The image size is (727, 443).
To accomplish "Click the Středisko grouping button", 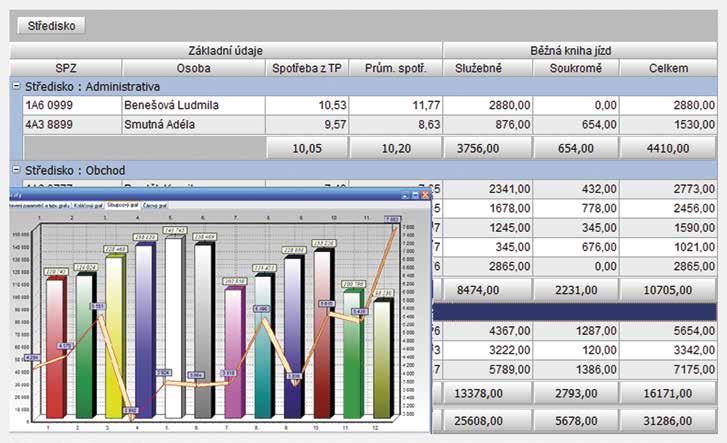I will pos(51,26).
